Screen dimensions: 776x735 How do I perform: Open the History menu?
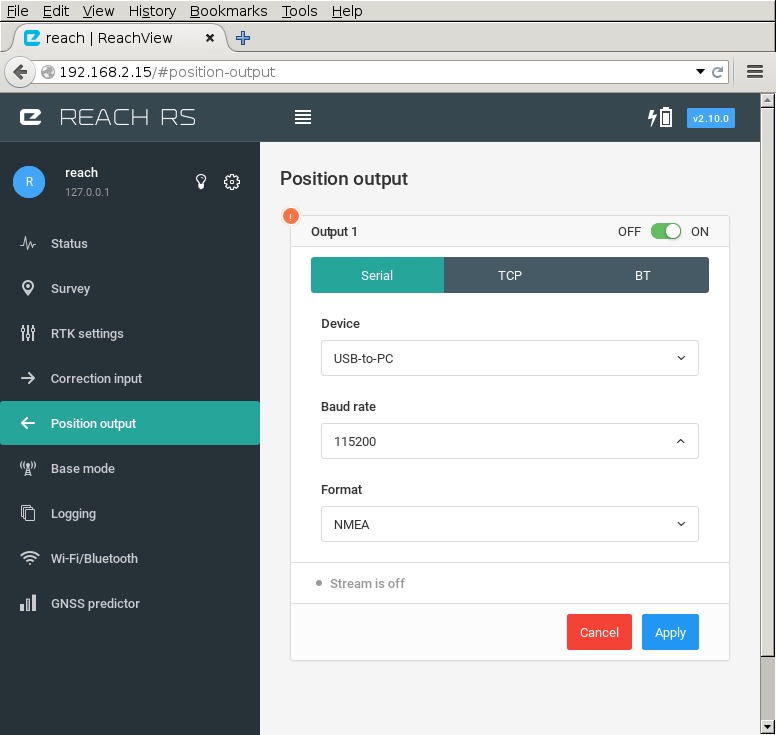[x=152, y=11]
